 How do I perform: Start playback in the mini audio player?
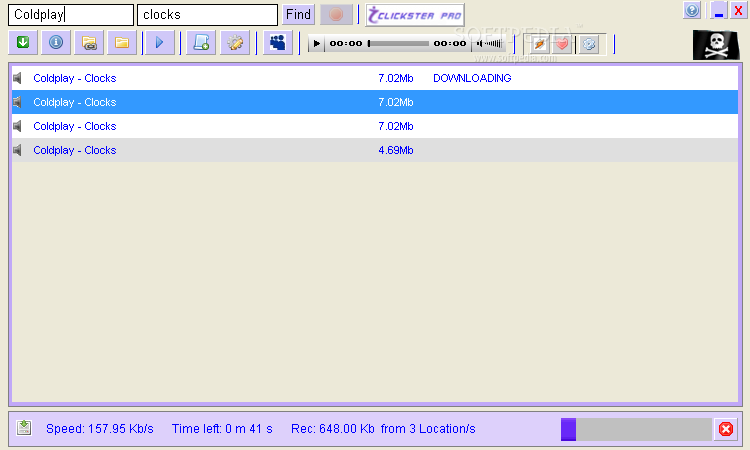(x=316, y=44)
